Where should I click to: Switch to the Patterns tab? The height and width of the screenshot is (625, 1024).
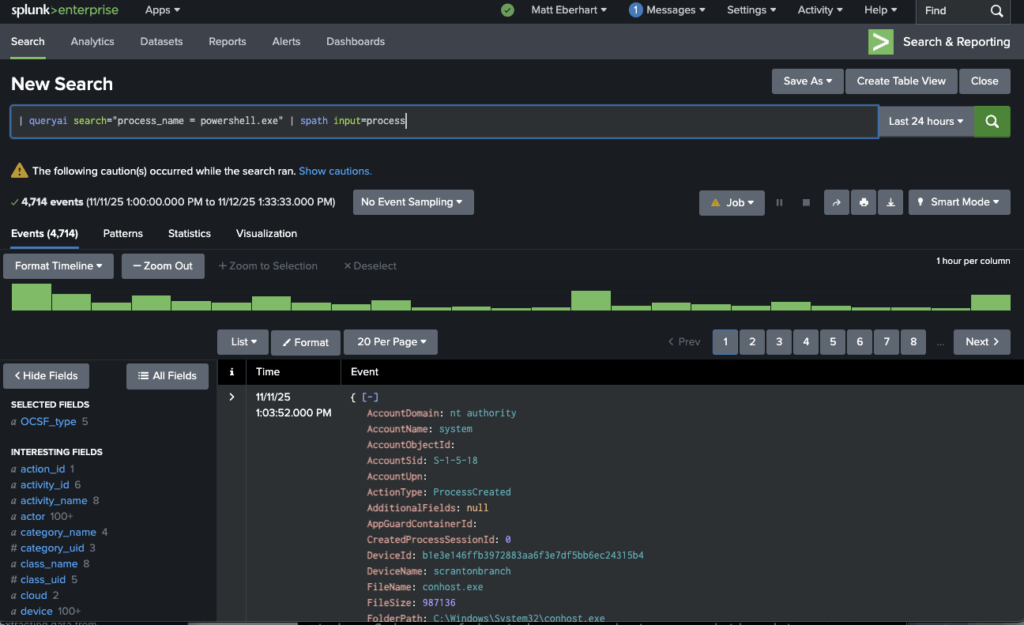[x=123, y=233]
